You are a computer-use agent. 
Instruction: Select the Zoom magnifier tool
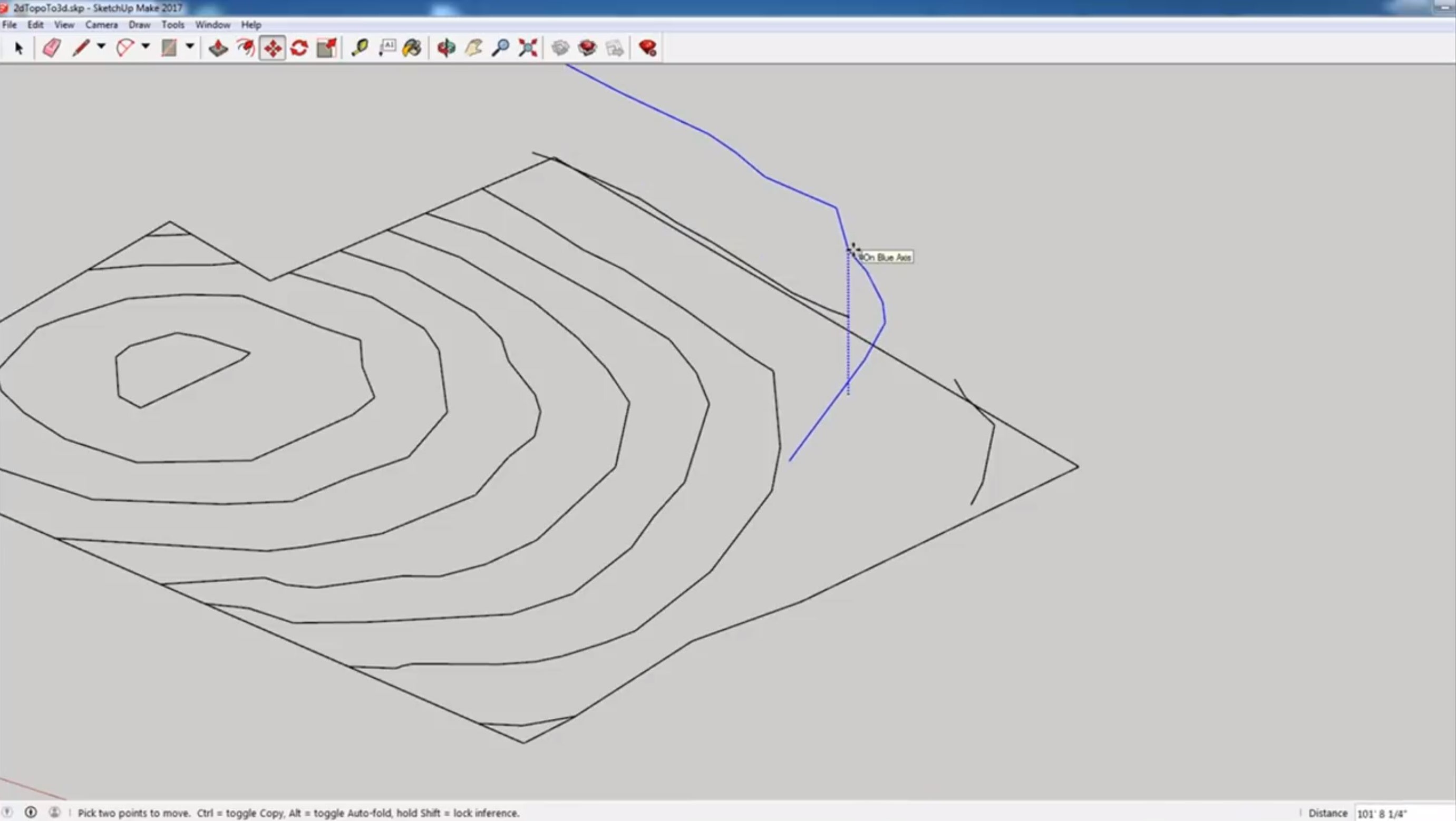[500, 48]
